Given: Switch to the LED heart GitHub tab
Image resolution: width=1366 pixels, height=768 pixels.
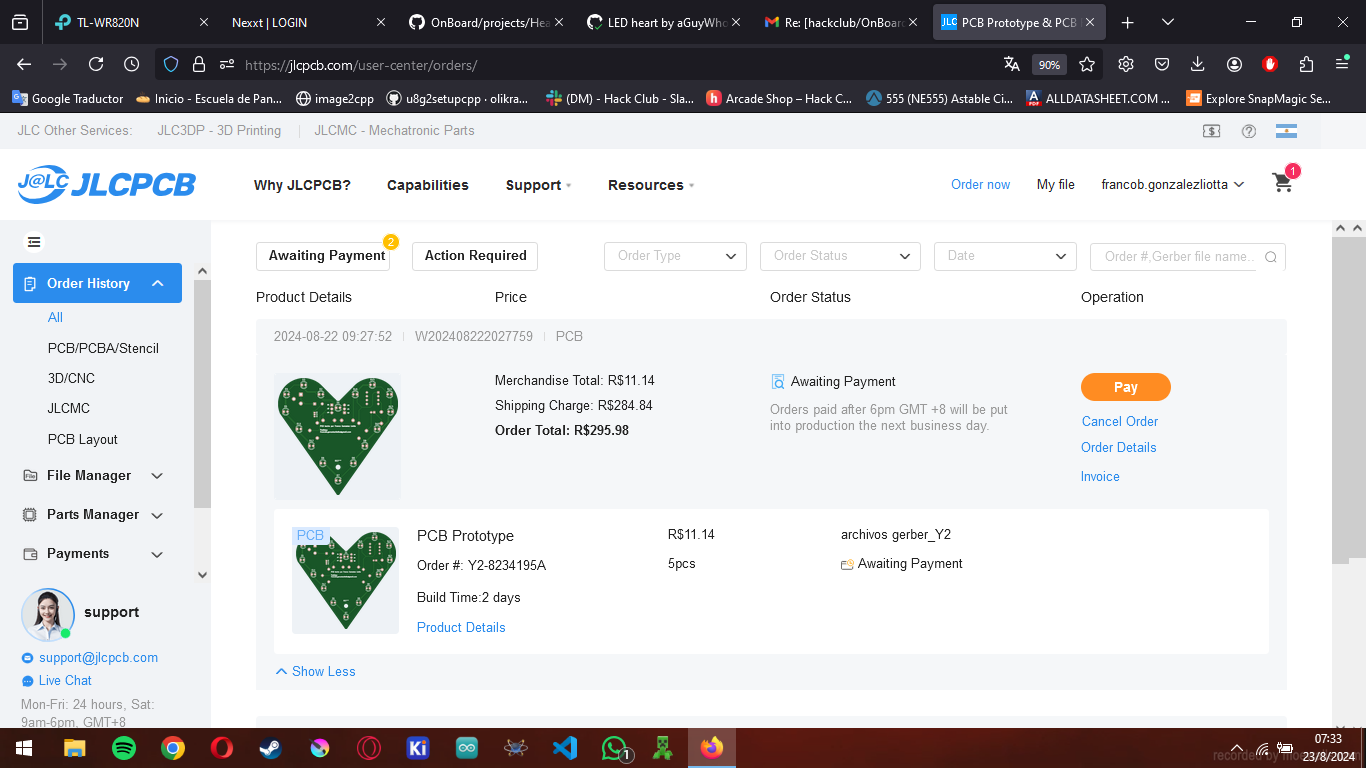Looking at the screenshot, I should click(663, 22).
